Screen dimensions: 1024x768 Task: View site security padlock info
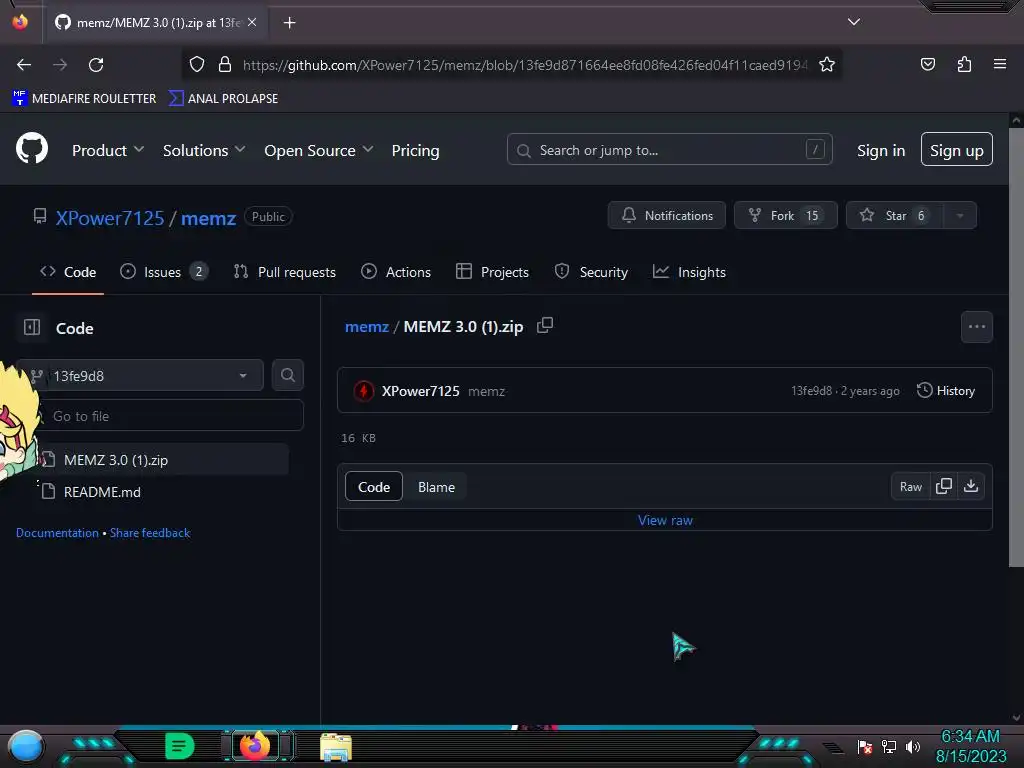[x=225, y=64]
